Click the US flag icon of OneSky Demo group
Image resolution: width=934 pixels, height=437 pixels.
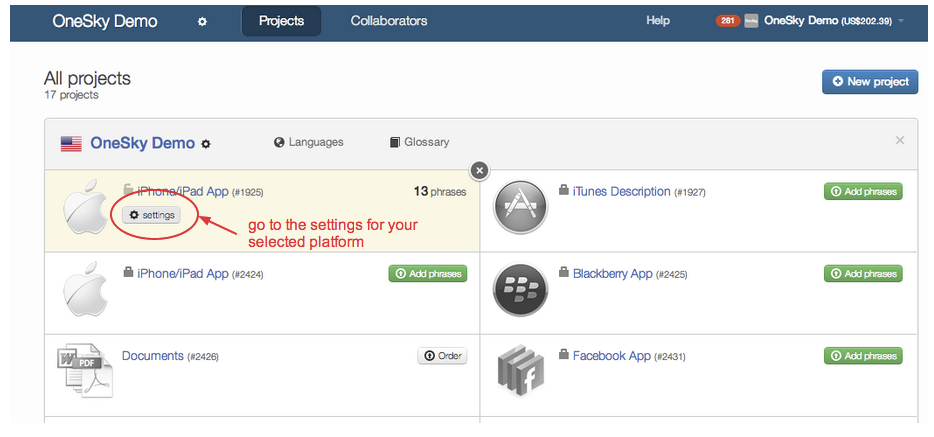click(71, 143)
